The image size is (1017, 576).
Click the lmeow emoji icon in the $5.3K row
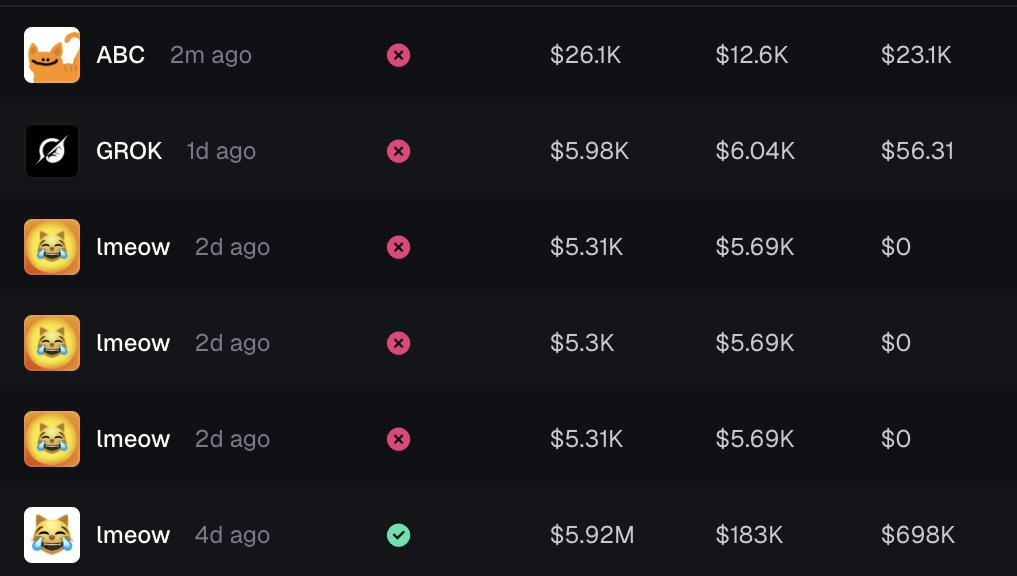[x=52, y=343]
